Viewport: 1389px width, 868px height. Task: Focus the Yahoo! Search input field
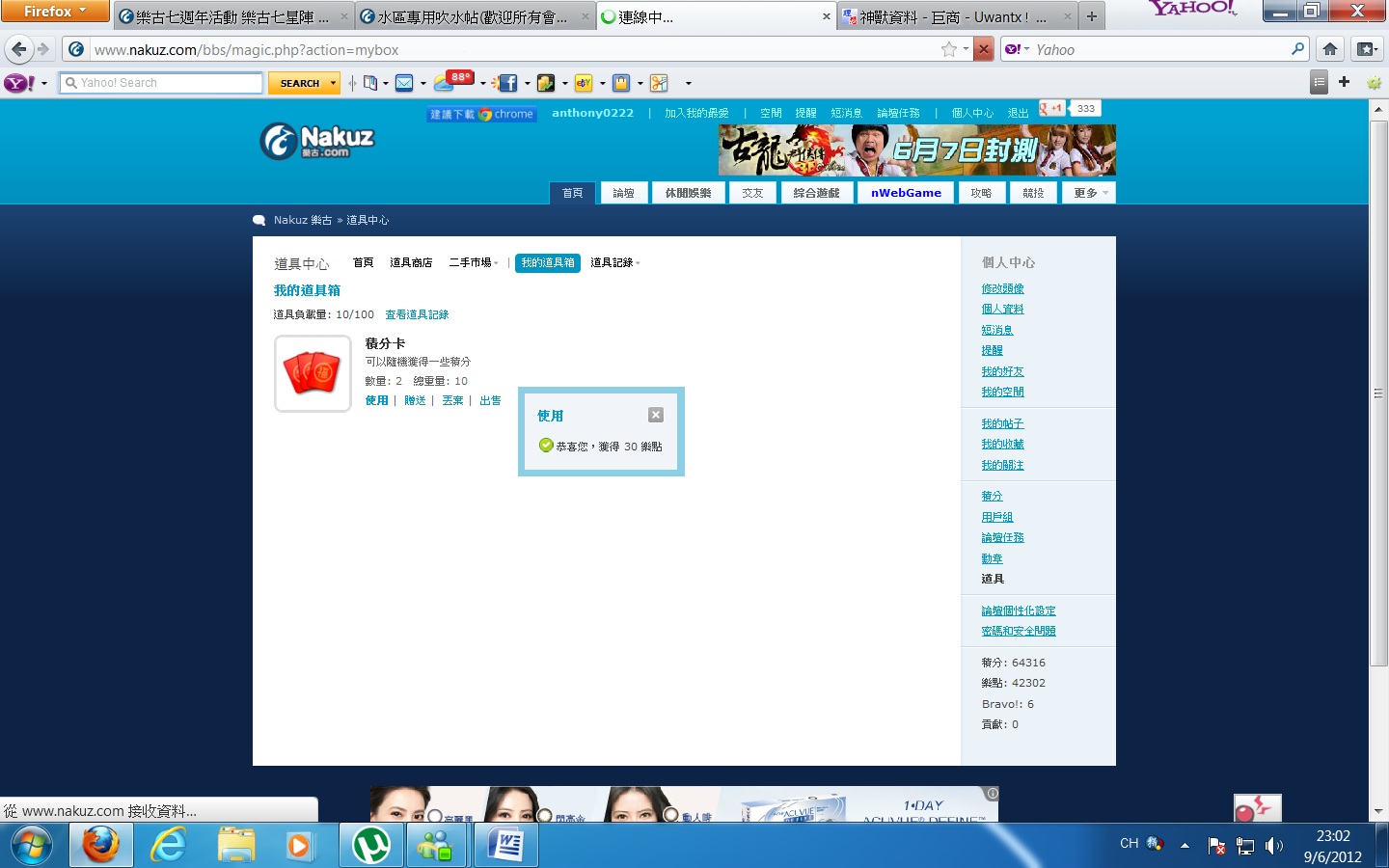(161, 83)
